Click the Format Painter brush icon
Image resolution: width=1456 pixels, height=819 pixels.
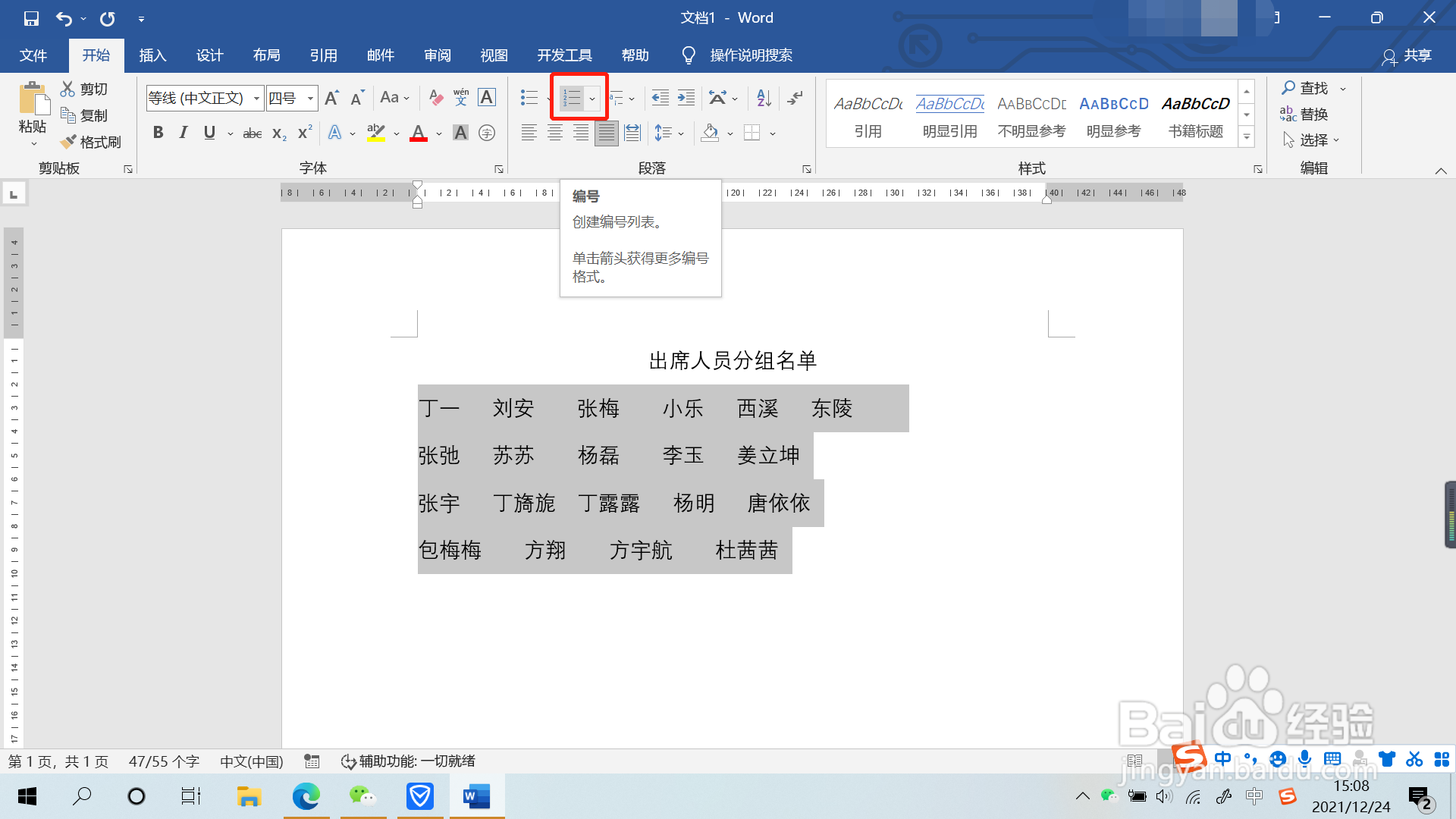(69, 142)
